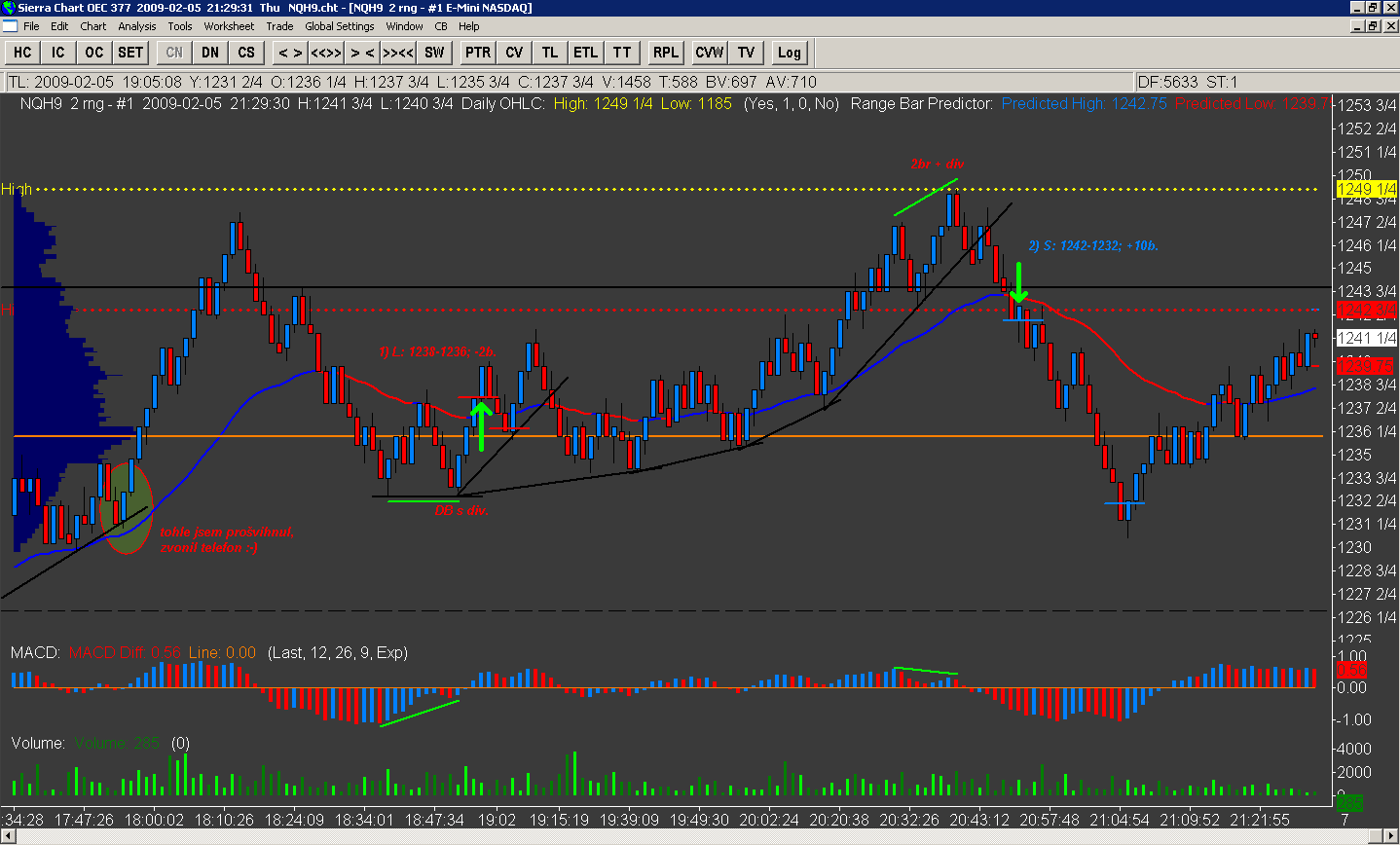Click the 1253 3/4 price scale label
The image size is (1400, 845).
[x=1367, y=105]
